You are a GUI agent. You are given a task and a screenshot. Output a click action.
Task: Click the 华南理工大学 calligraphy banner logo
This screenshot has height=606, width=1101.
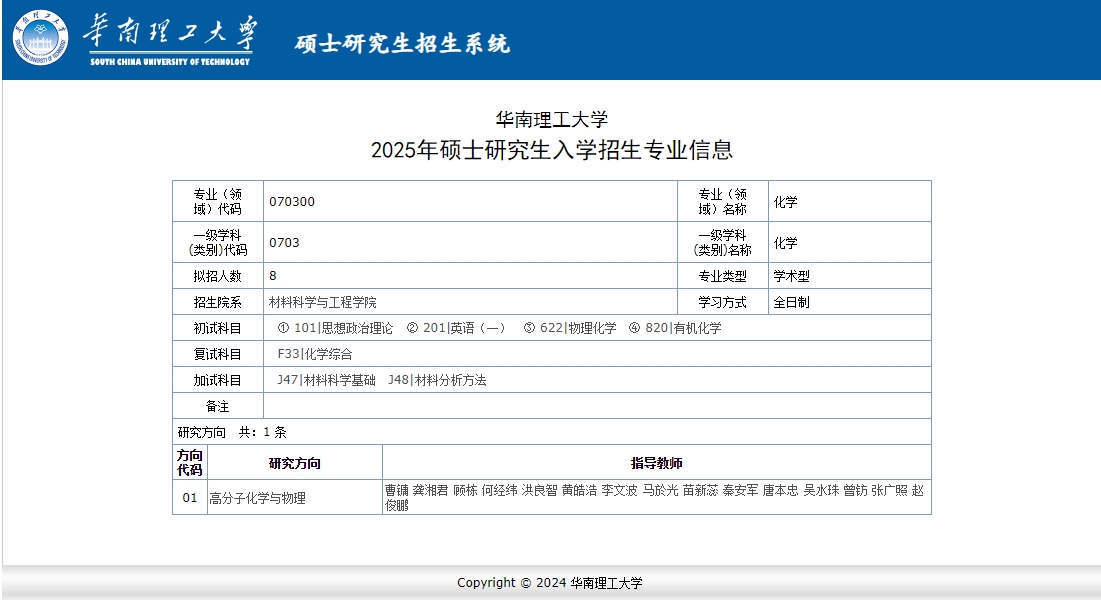170,40
